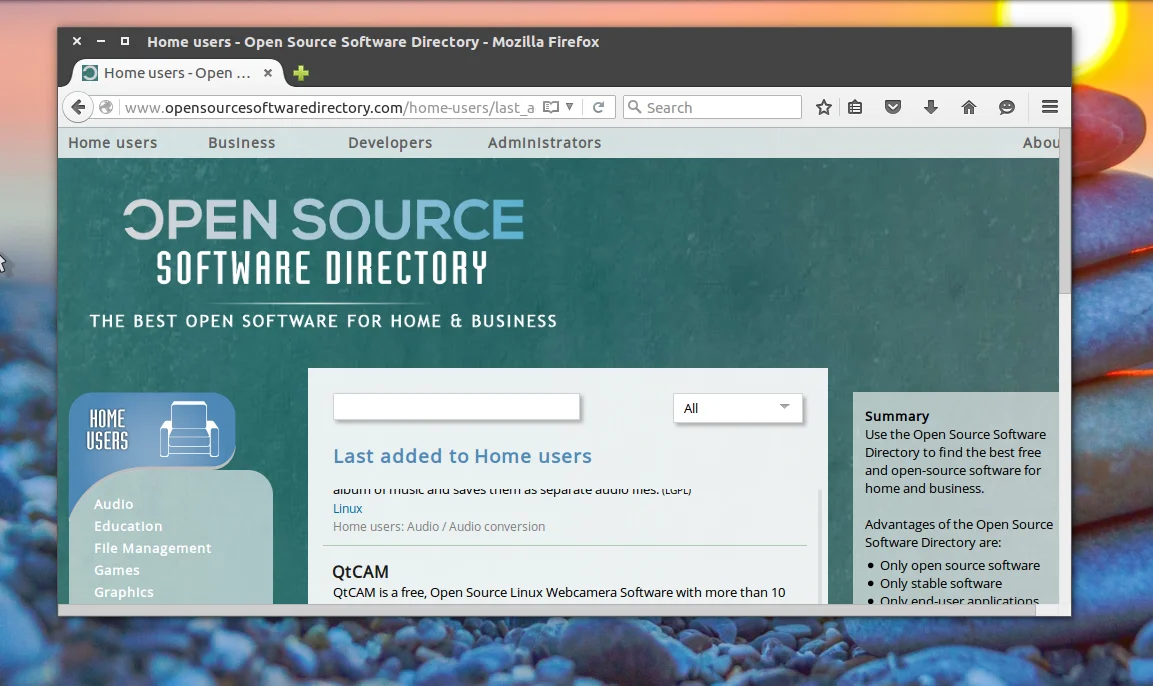Open site identity globe icon
The width and height of the screenshot is (1153, 686).
106,107
